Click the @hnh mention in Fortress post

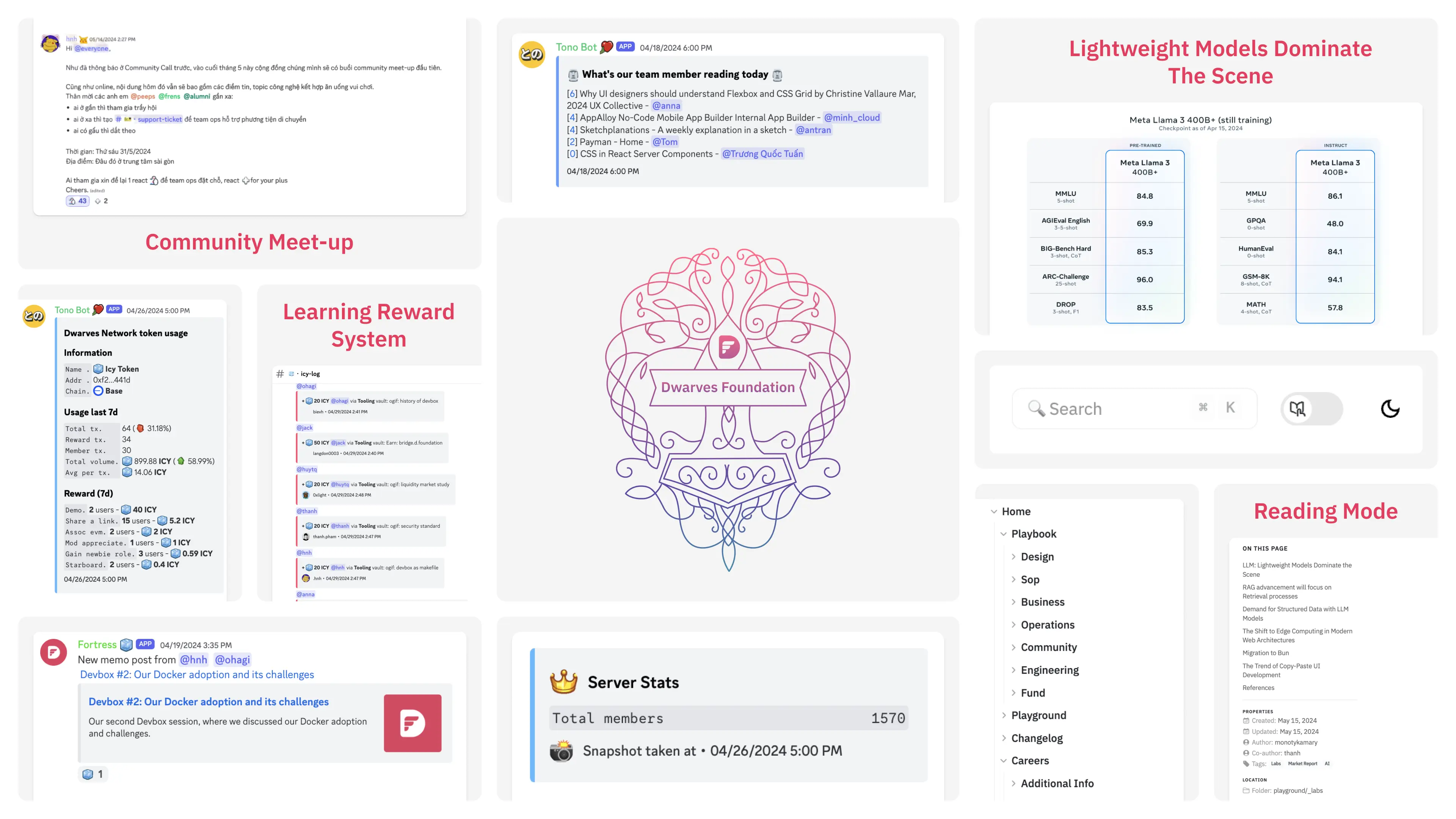(193, 660)
